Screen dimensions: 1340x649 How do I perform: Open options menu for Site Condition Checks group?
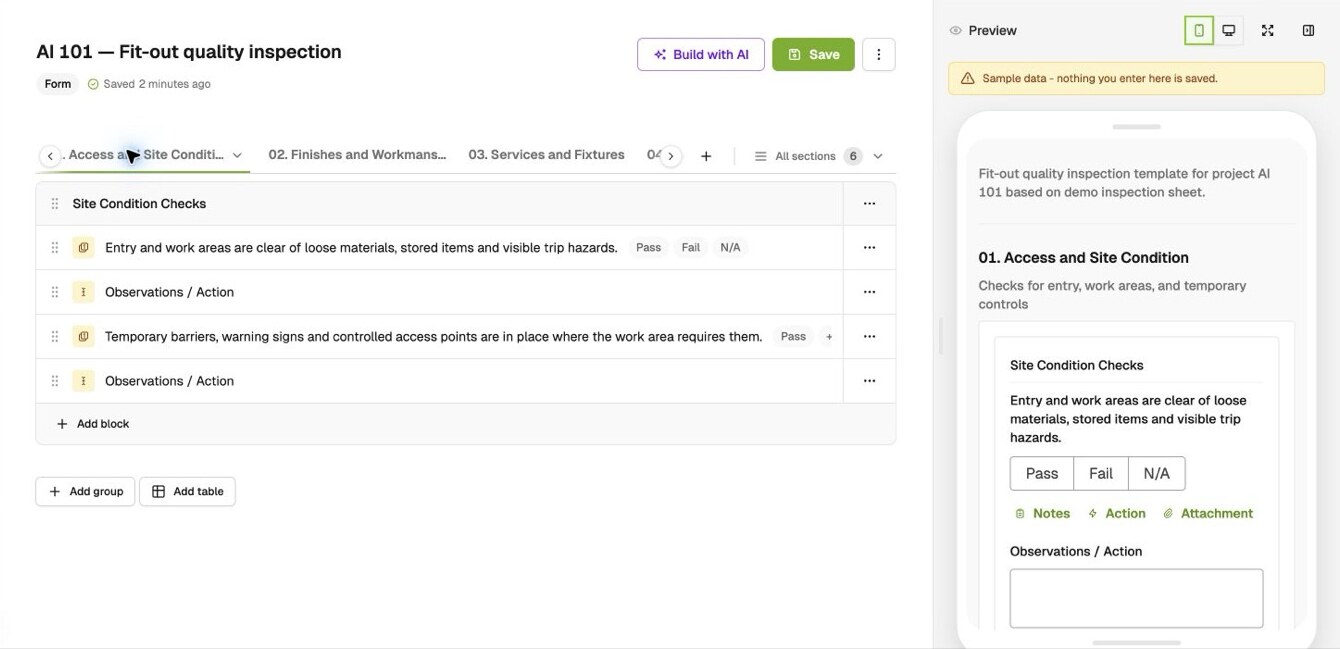coord(869,204)
